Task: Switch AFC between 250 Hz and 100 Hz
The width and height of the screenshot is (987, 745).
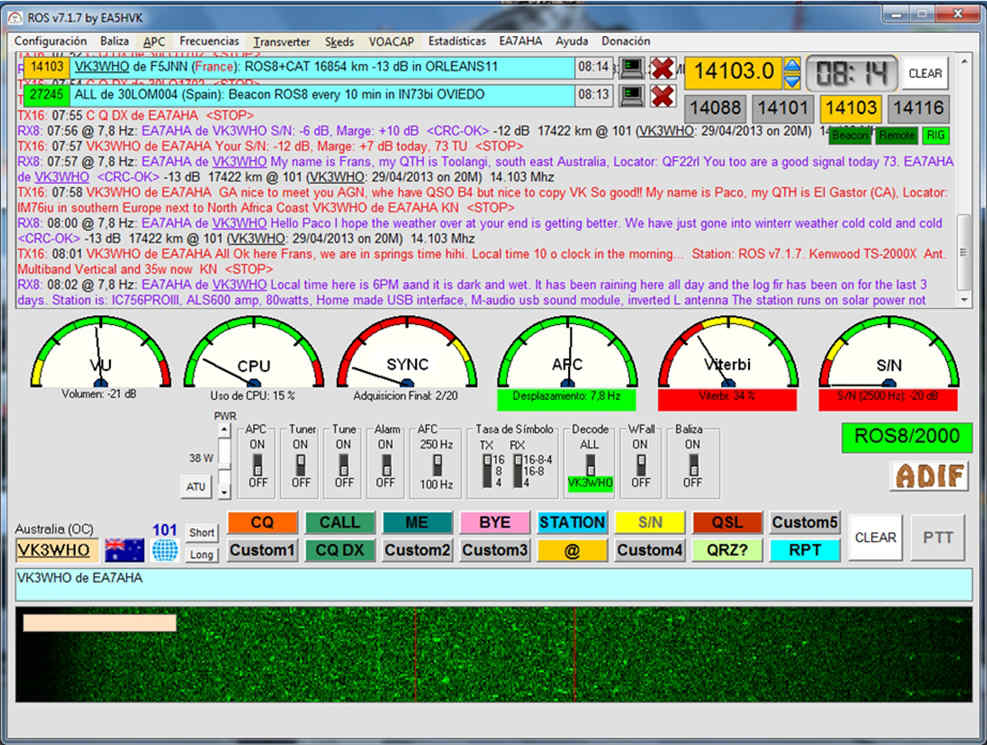Action: (x=437, y=465)
